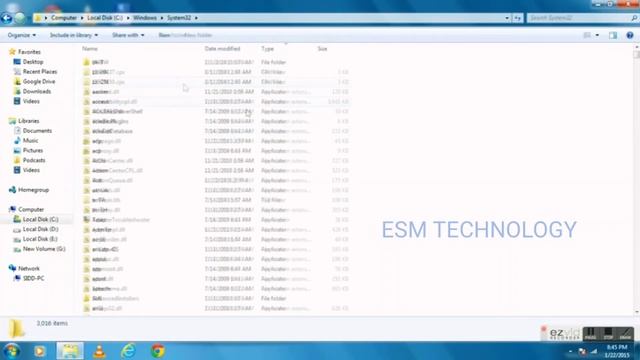
Task: Click Computer in the address breadcrumb
Action: pyautogui.click(x=64, y=18)
